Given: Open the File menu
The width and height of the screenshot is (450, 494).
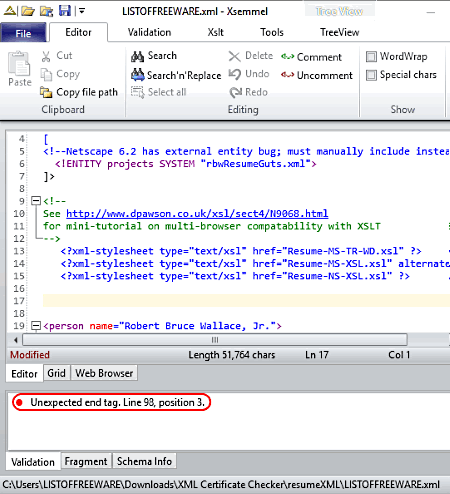Looking at the screenshot, I should click(x=23, y=33).
